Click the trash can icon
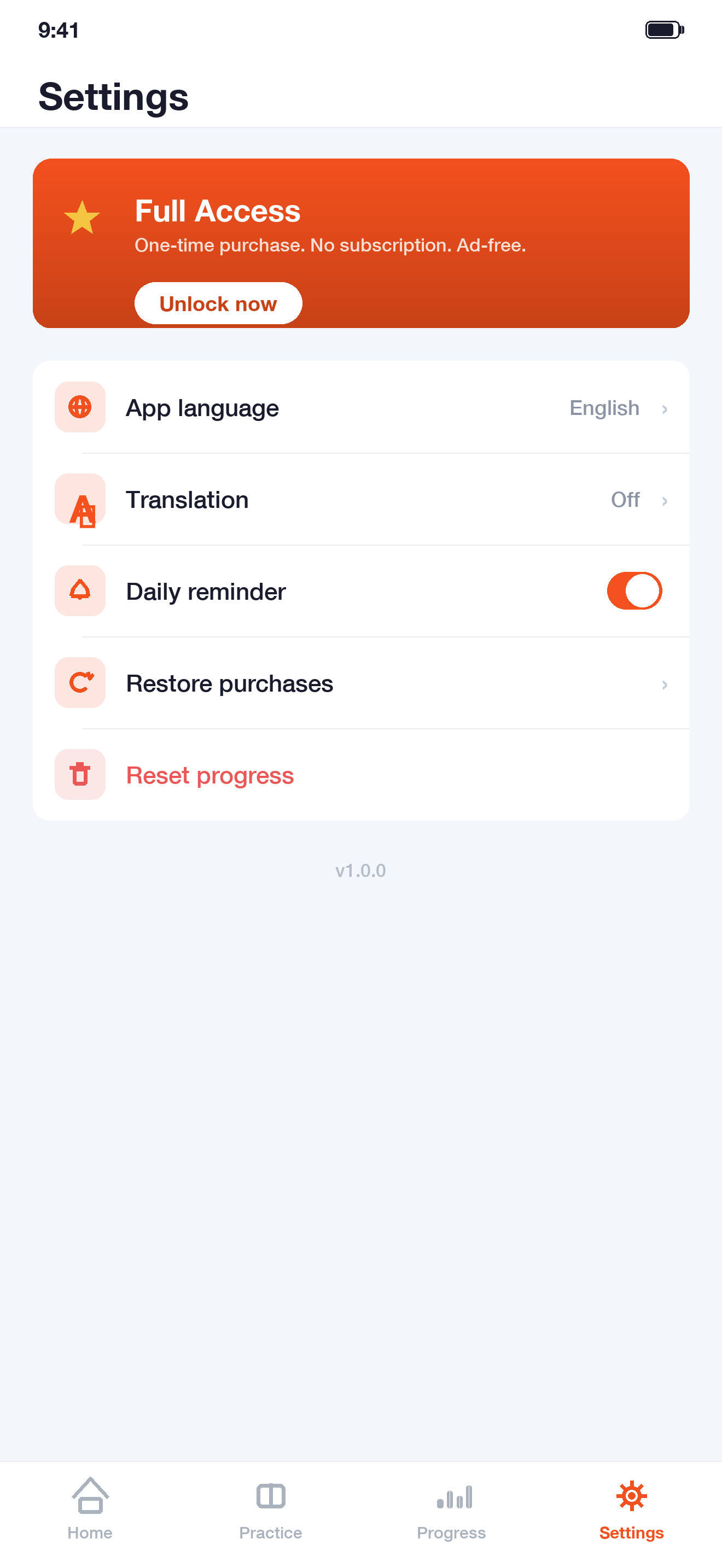The height and width of the screenshot is (1568, 722). [80, 774]
